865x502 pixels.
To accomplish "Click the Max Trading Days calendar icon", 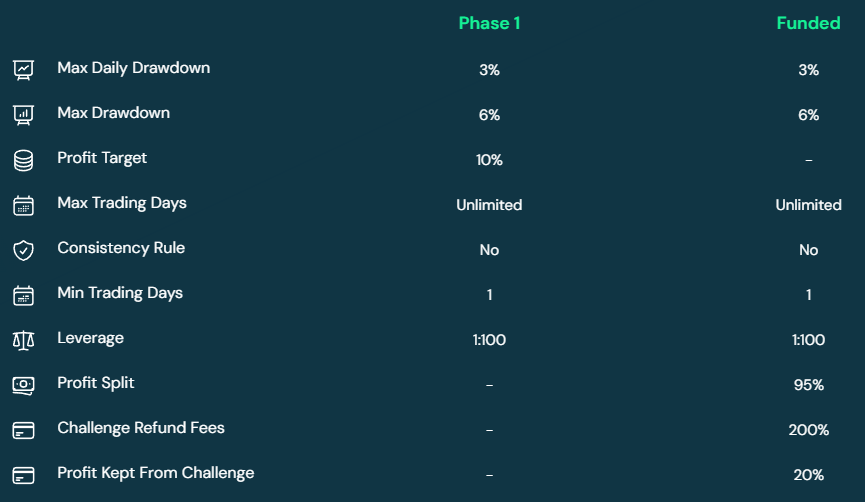I will point(23,205).
